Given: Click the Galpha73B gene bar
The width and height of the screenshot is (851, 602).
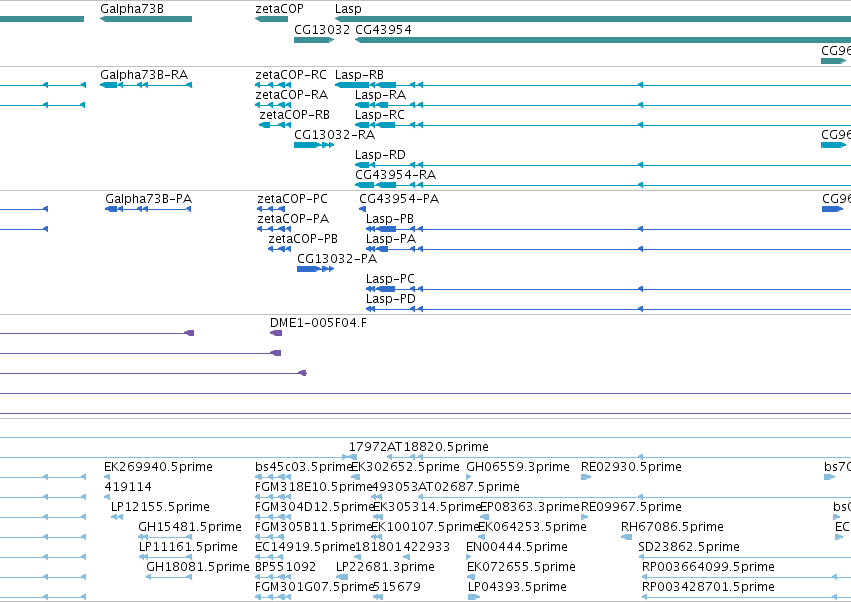Looking at the screenshot, I should [146, 19].
